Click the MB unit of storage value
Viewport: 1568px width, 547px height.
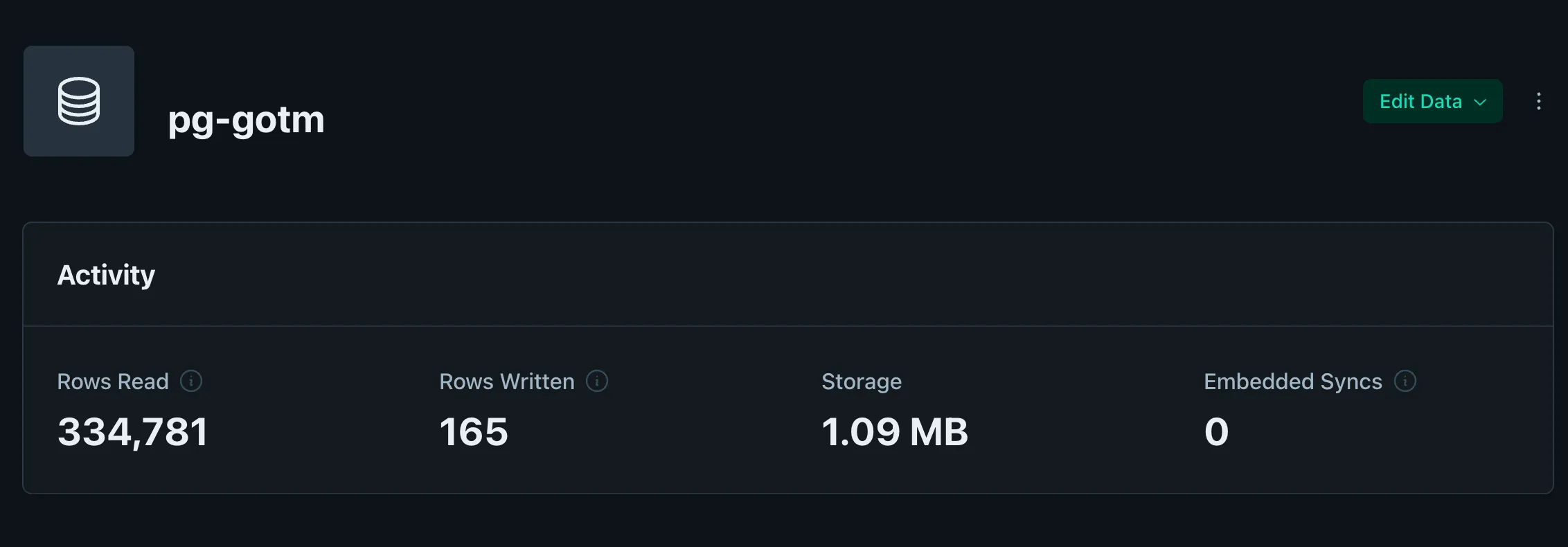pyautogui.click(x=939, y=432)
